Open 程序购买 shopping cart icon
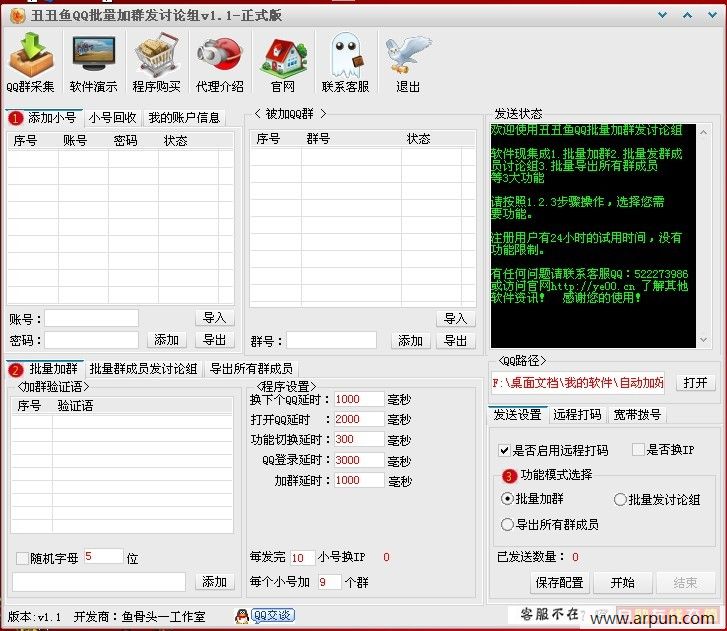 (157, 61)
